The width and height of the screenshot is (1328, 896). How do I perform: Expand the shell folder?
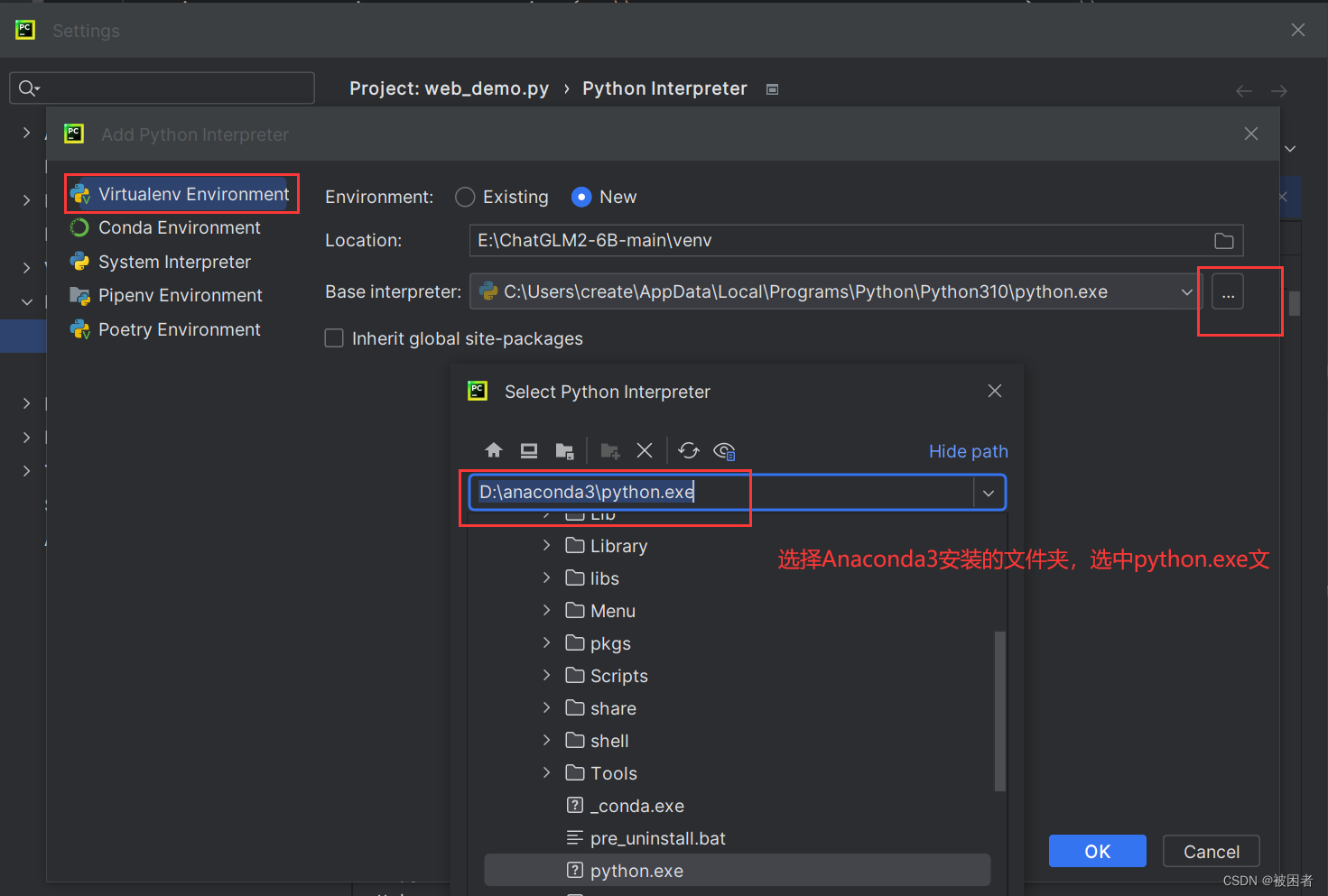tap(546, 740)
